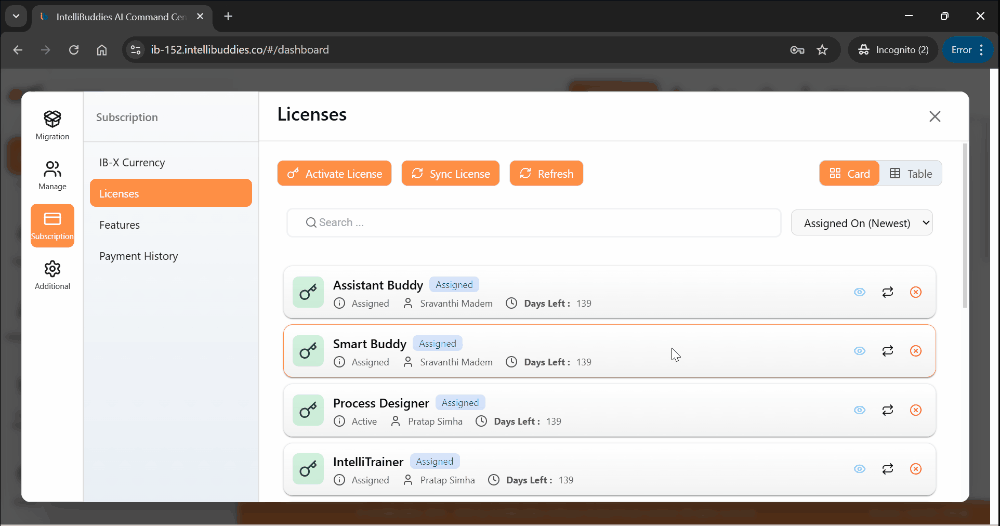Switch to Card view

pos(849,173)
